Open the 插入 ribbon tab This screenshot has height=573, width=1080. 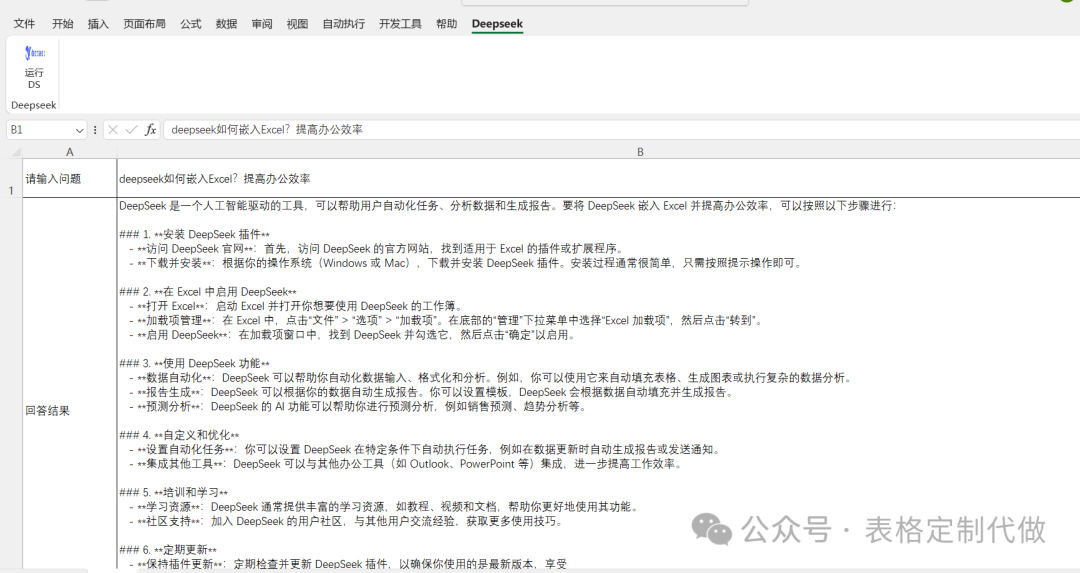click(x=98, y=23)
